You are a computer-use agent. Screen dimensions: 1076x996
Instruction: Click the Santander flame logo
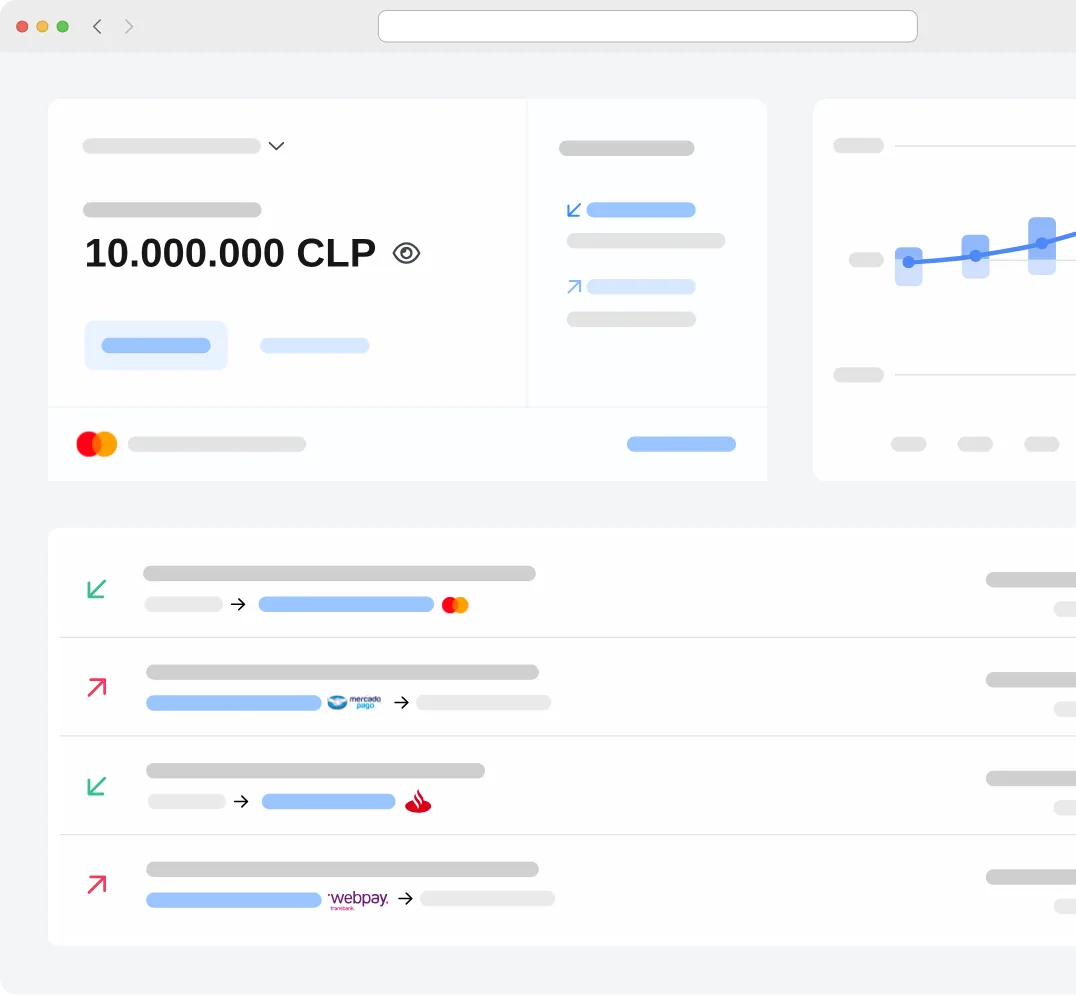(x=418, y=801)
